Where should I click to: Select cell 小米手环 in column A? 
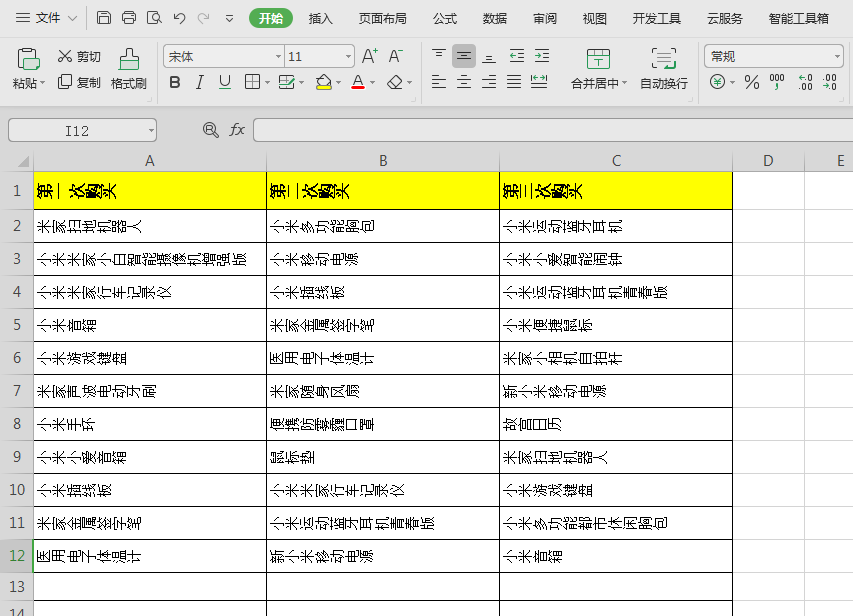coord(150,424)
